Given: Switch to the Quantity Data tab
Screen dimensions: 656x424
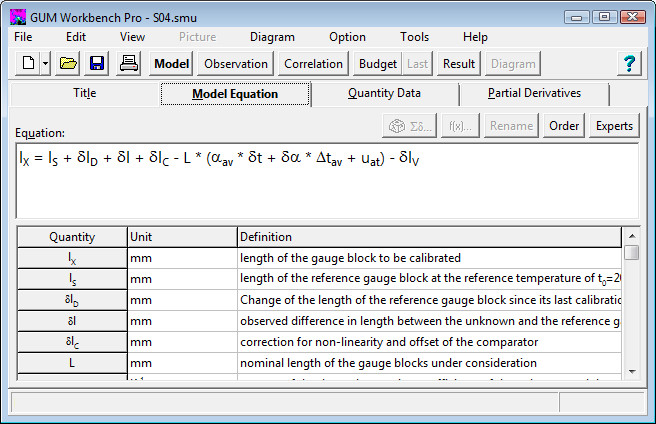Looking at the screenshot, I should tap(384, 94).
